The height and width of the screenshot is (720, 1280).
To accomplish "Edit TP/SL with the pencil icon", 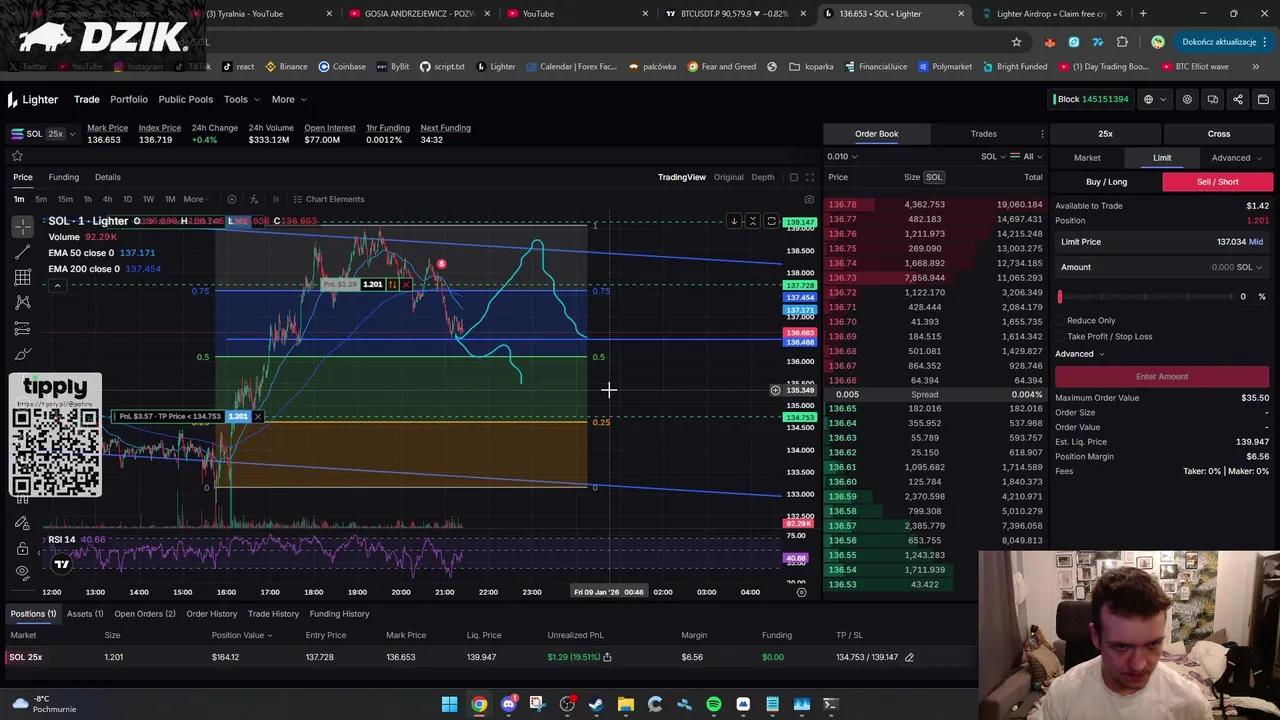I will pos(909,657).
